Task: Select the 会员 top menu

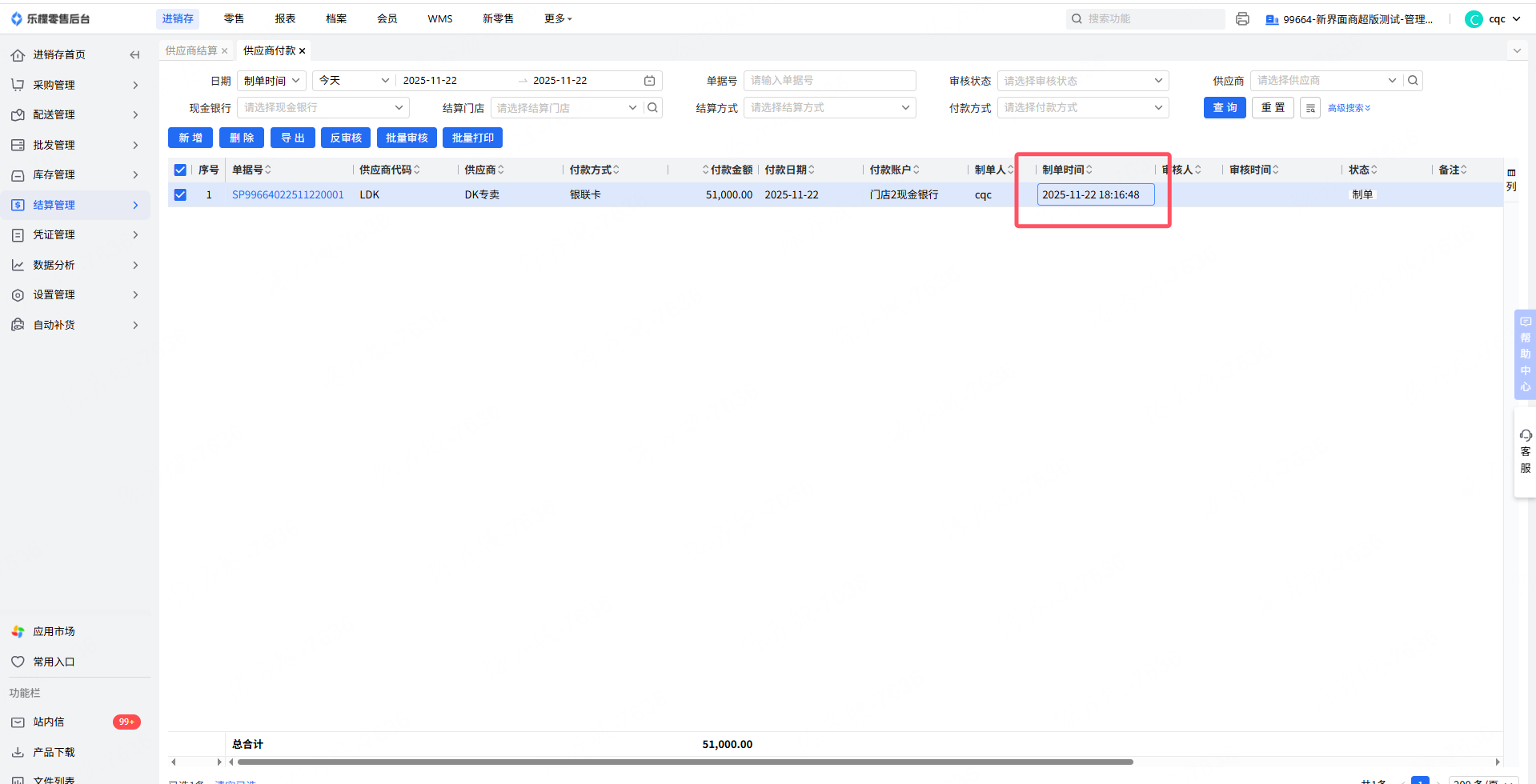Action: click(387, 19)
